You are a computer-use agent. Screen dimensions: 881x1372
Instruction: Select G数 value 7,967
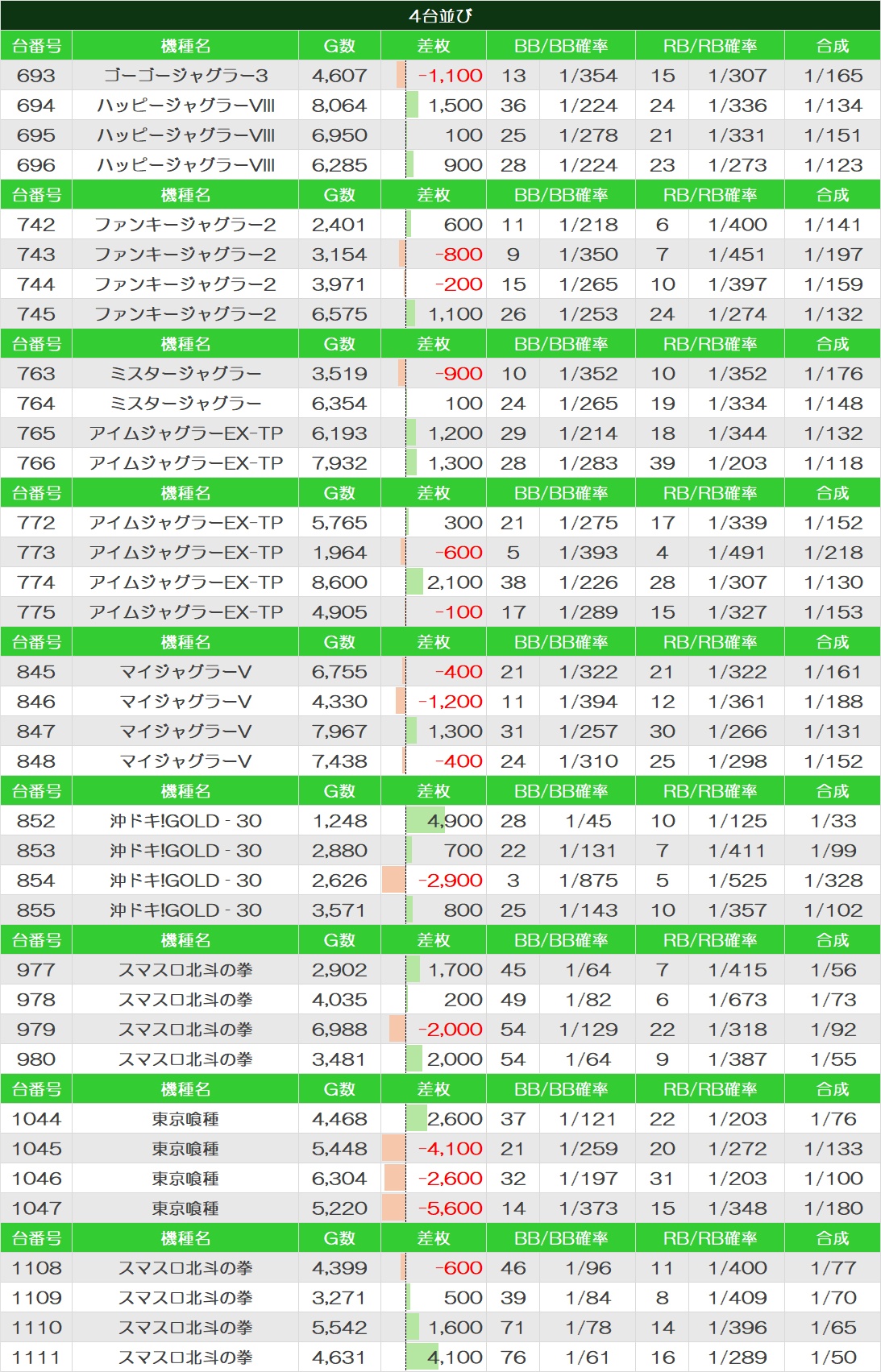tap(339, 732)
